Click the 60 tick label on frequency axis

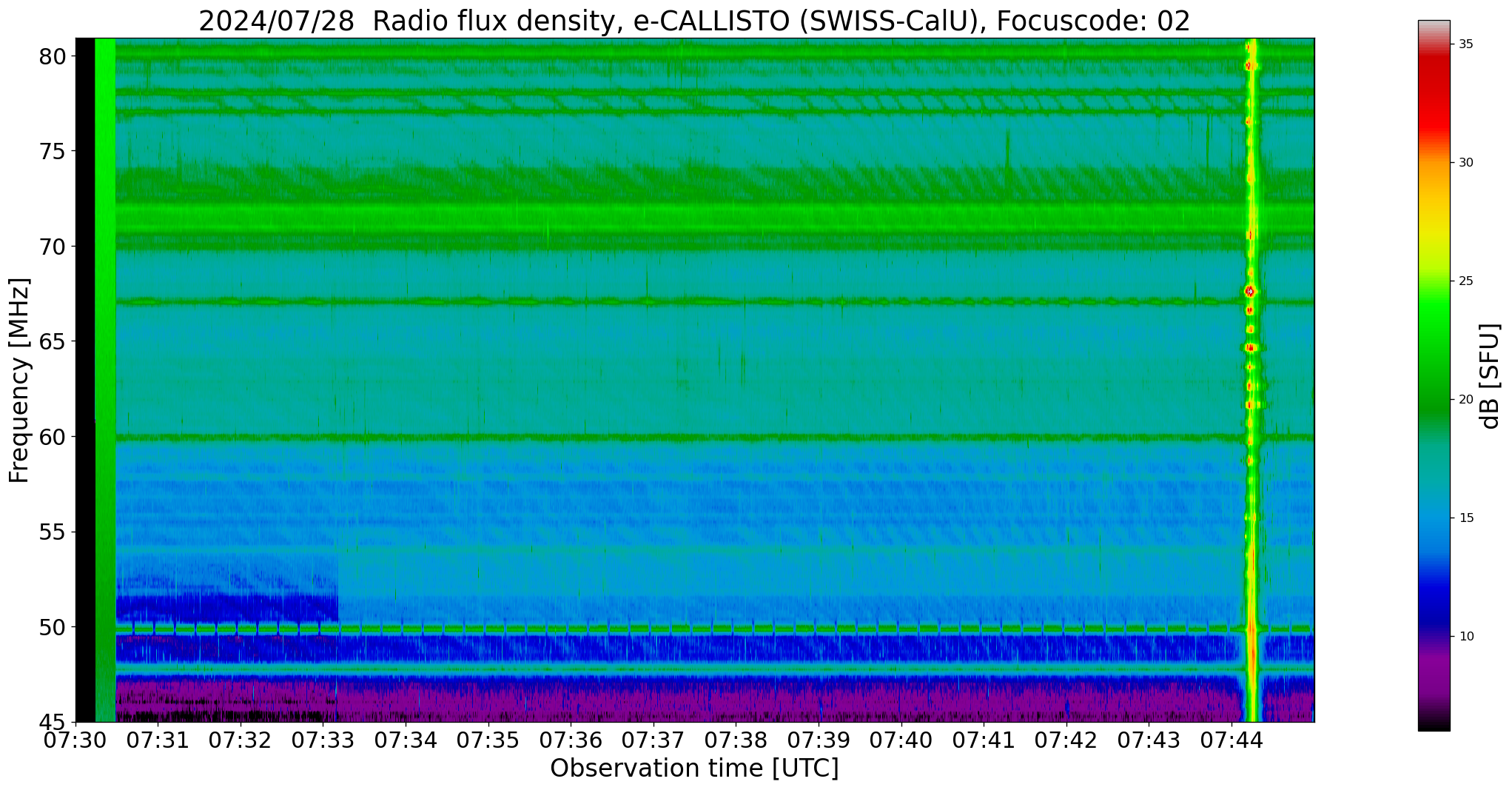pyautogui.click(x=53, y=437)
